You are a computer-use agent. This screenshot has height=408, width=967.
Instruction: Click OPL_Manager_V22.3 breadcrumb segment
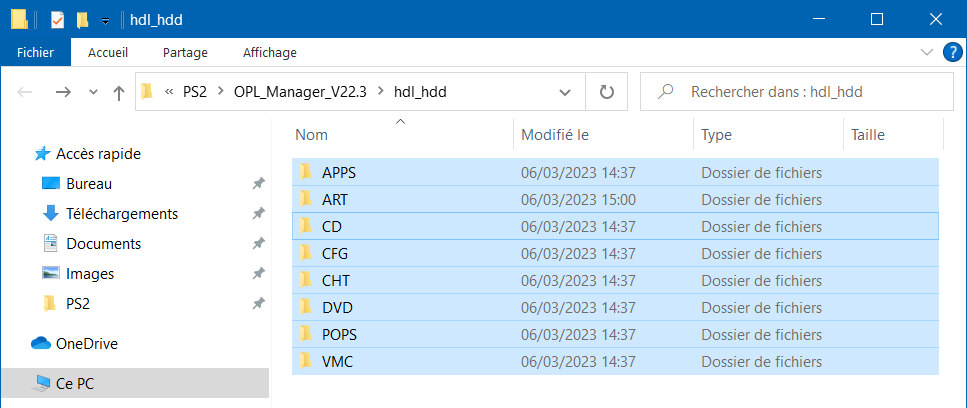300,92
